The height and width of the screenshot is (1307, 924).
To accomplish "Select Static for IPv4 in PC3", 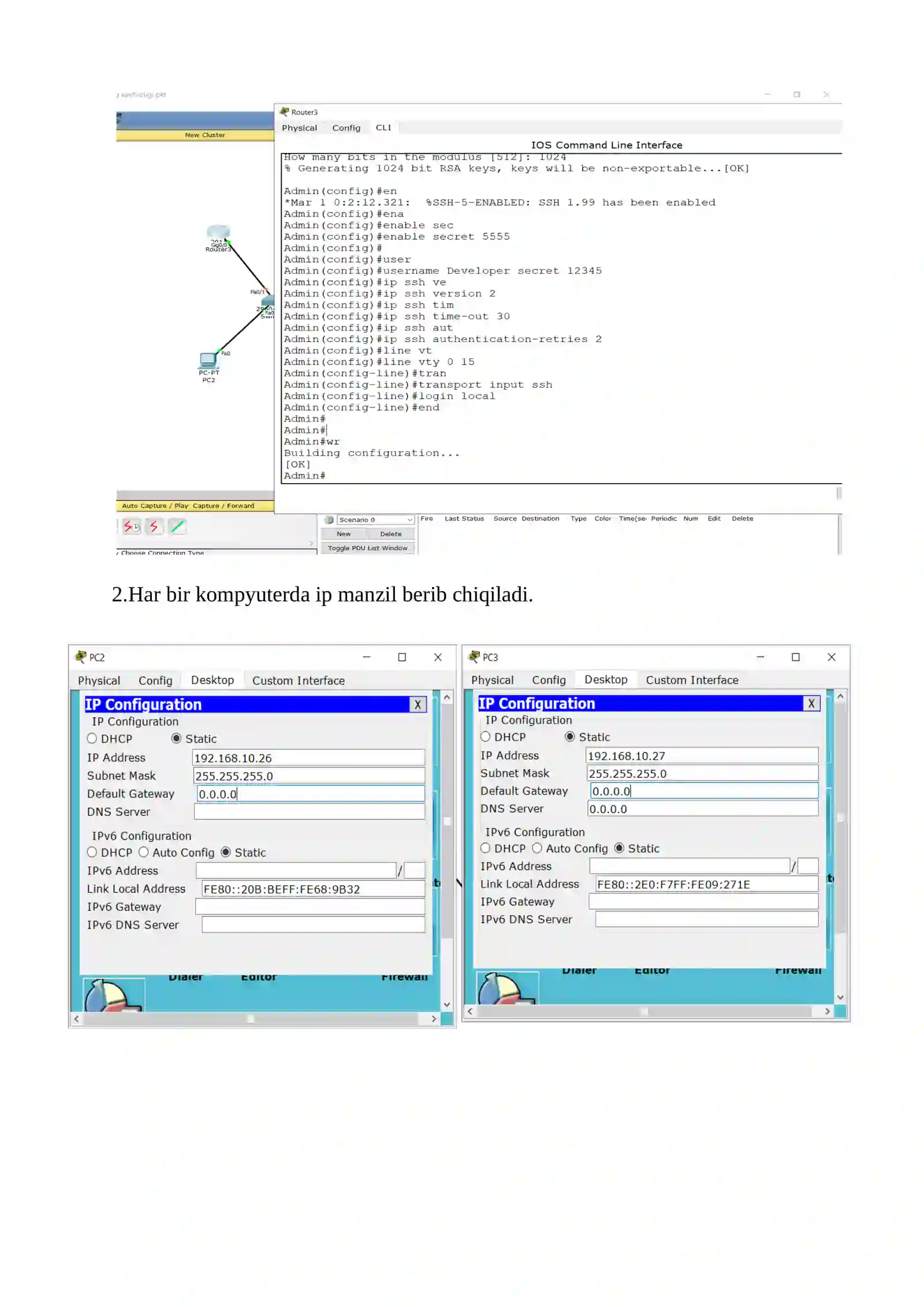I will [570, 737].
